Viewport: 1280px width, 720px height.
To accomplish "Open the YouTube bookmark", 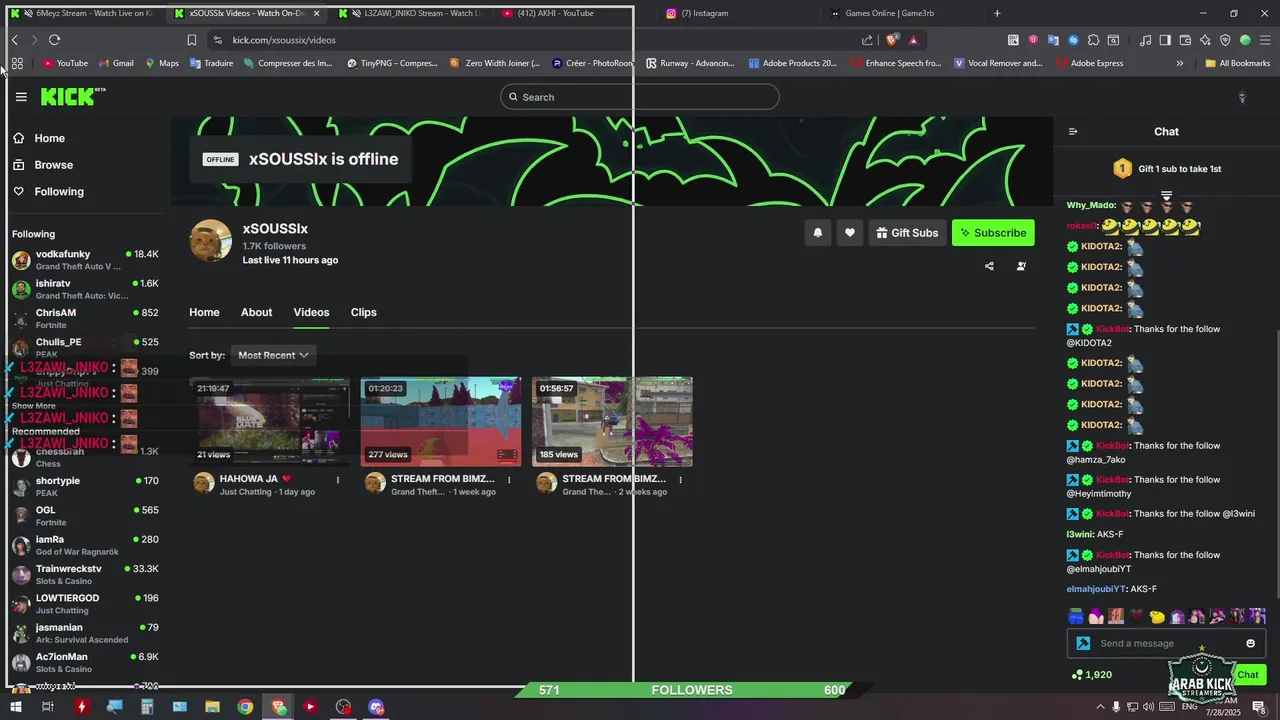I will [x=65, y=63].
